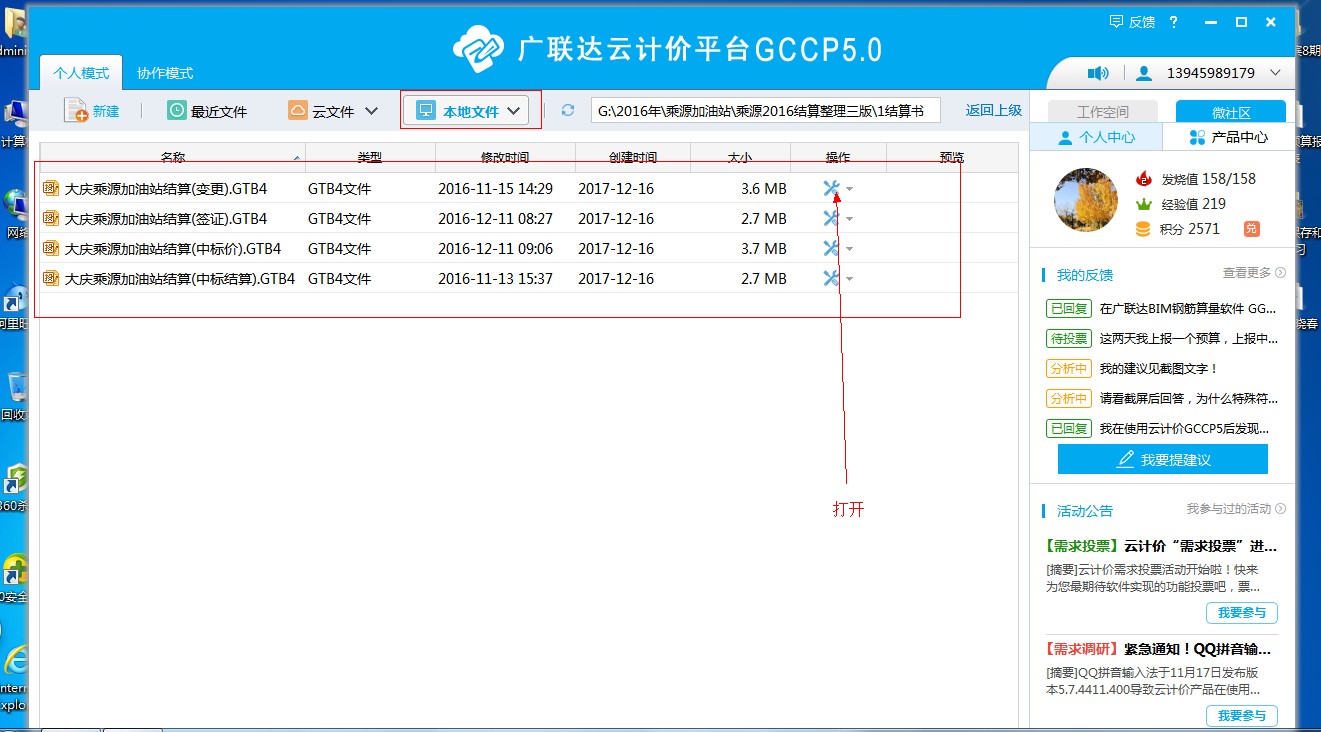
Task: Click tools icon for 大庆乘源加油站结算(中标结算).GTB4
Action: click(830, 278)
